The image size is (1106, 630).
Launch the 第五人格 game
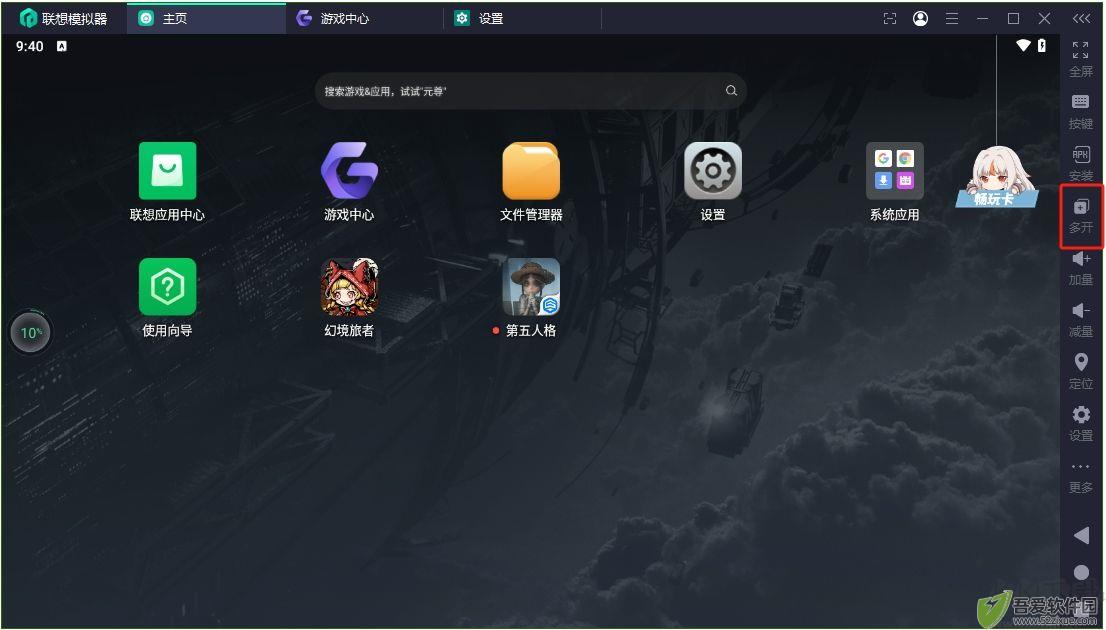(531, 286)
